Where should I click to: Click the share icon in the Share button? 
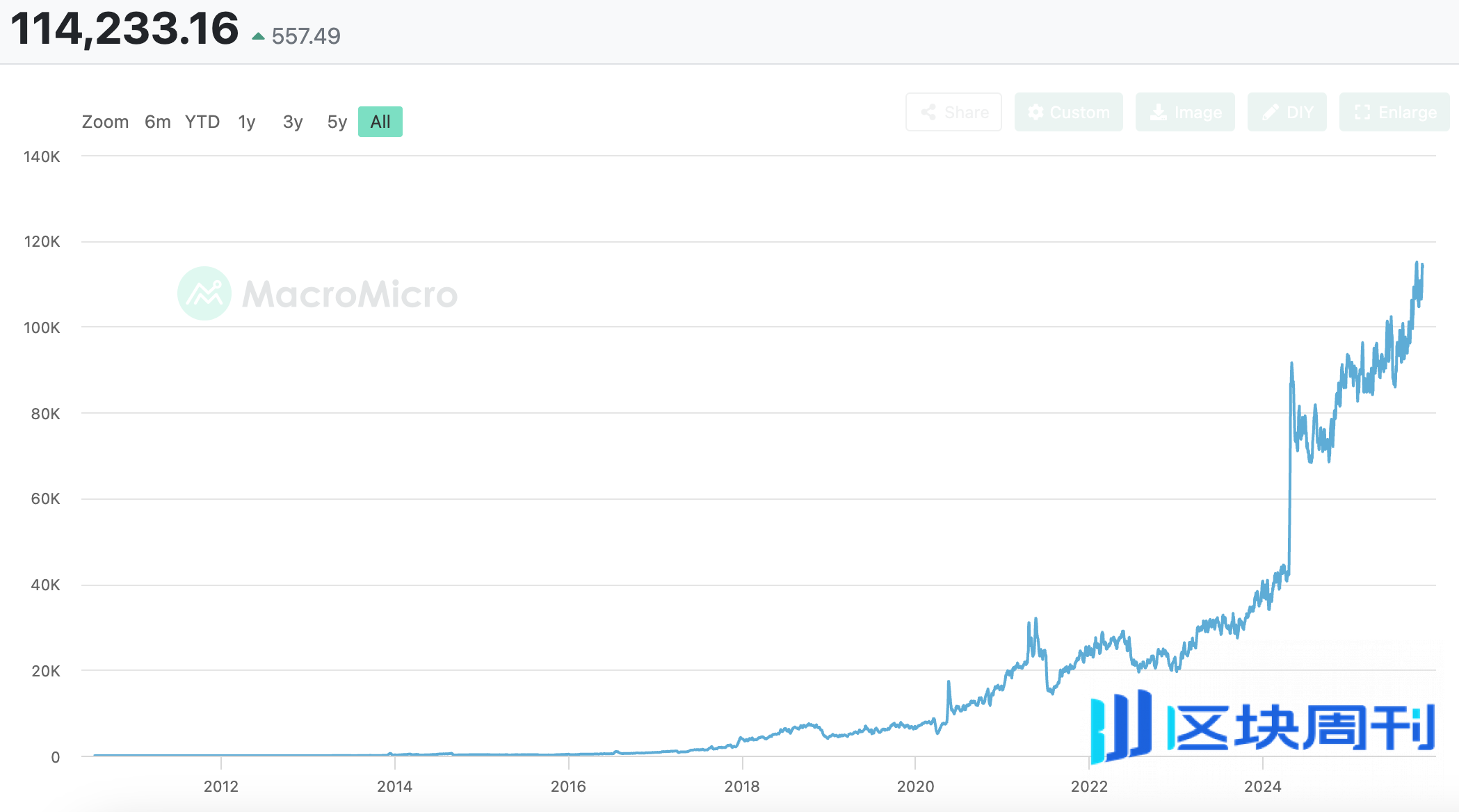(x=928, y=113)
